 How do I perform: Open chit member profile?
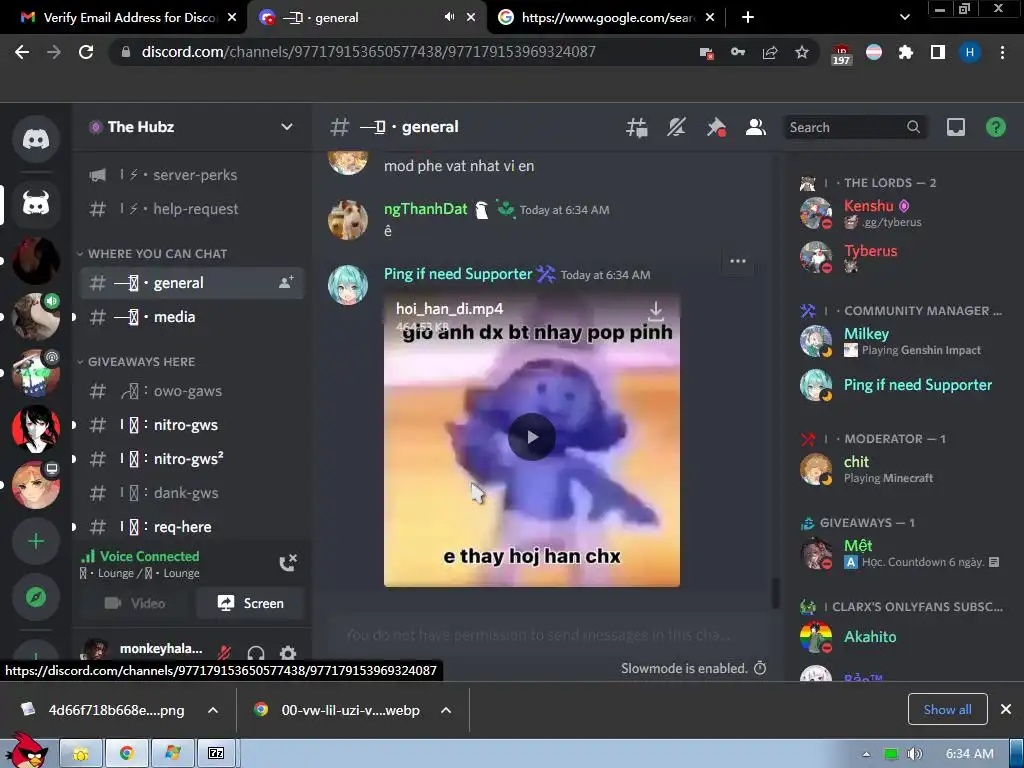click(901, 469)
